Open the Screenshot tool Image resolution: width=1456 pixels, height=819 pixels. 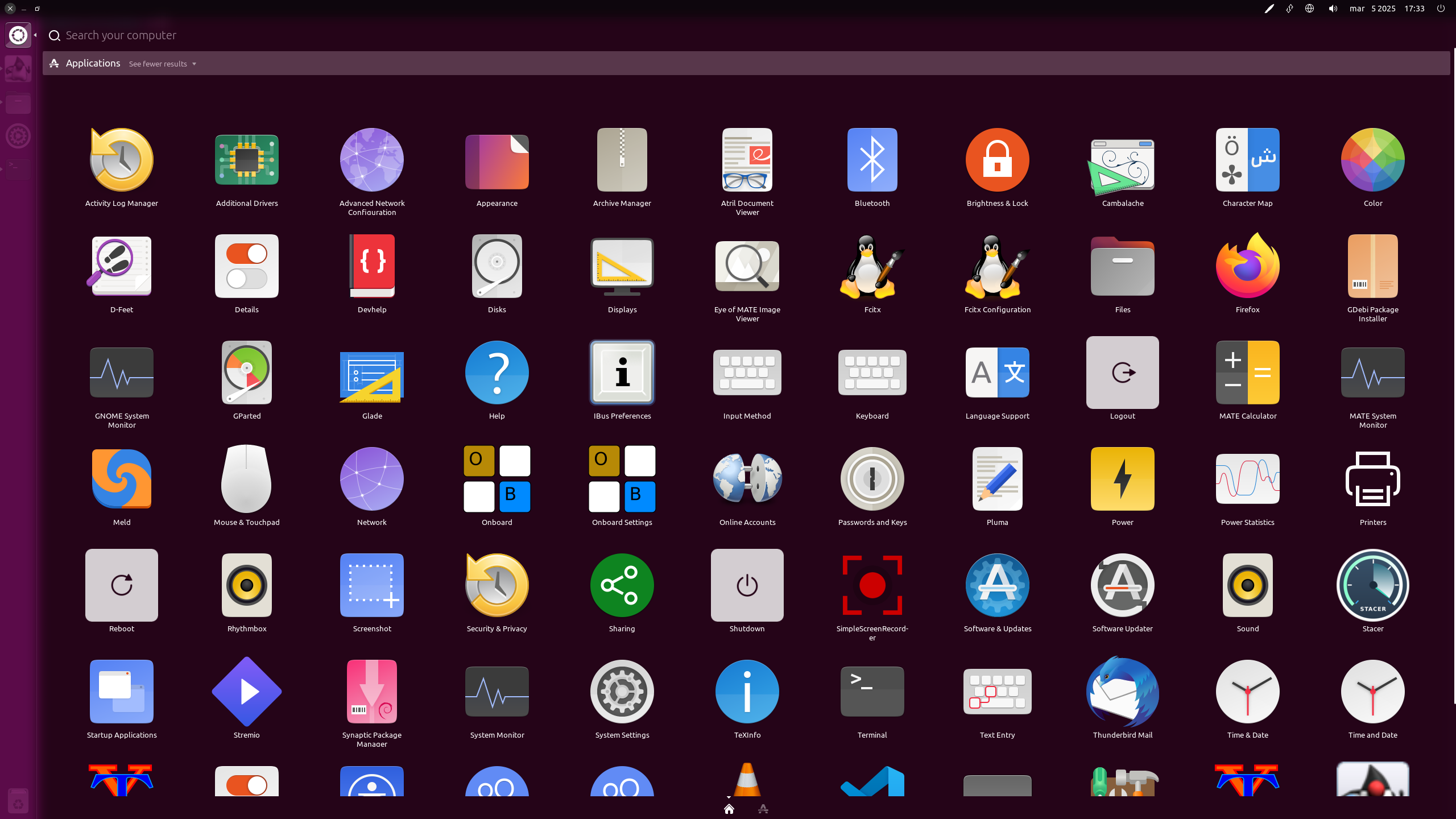[x=371, y=585]
